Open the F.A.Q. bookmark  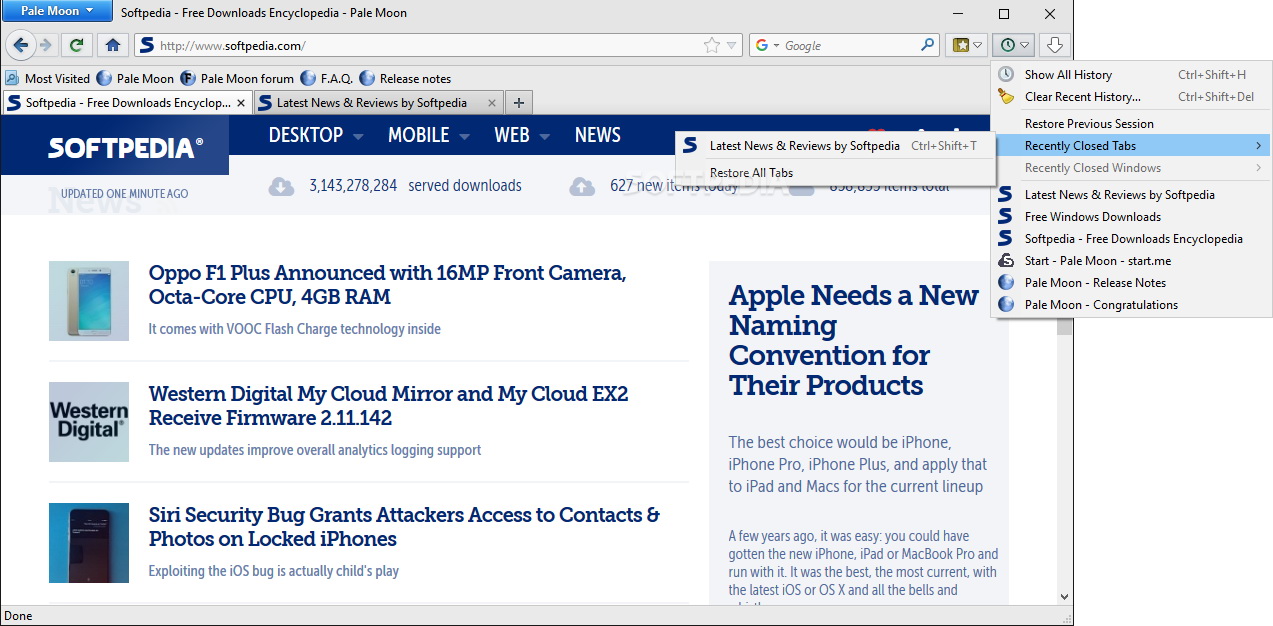pyautogui.click(x=327, y=78)
